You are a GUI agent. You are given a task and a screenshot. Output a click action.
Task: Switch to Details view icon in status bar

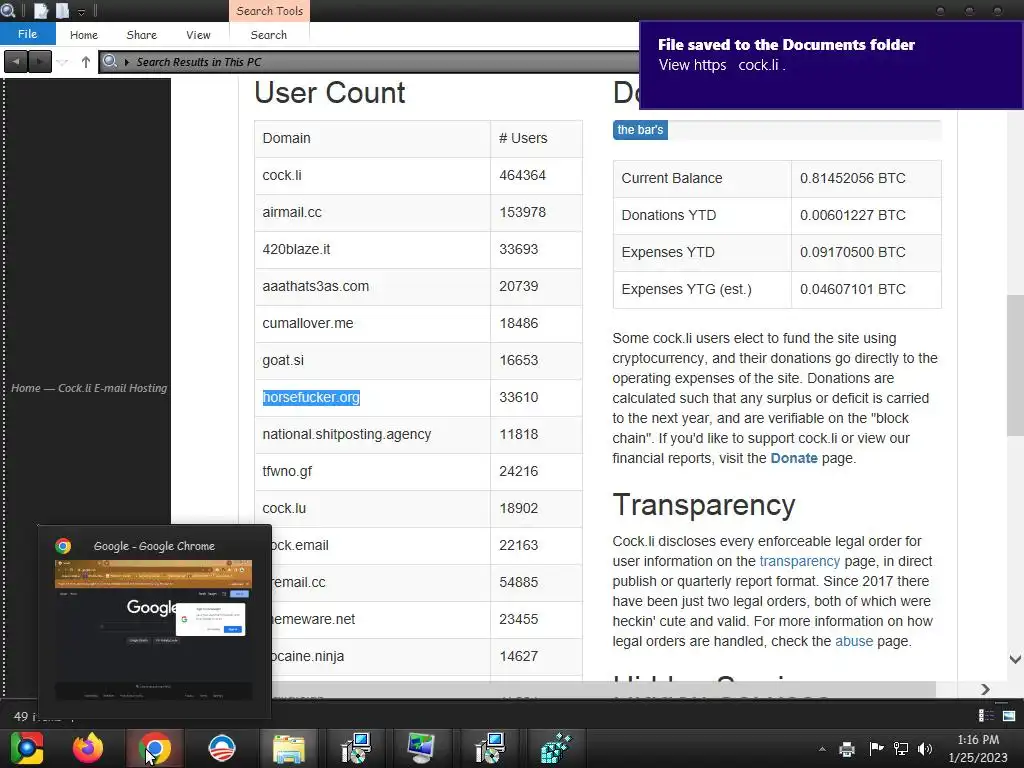(x=985, y=716)
